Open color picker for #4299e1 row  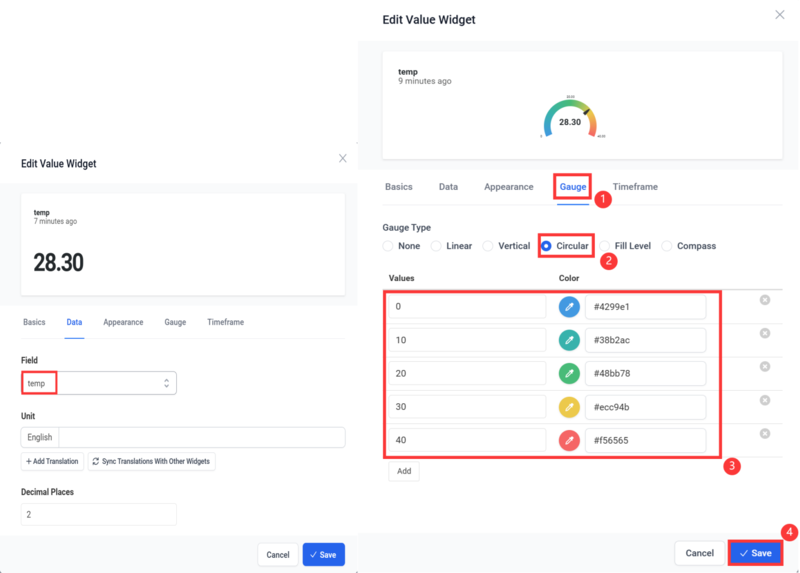569,307
